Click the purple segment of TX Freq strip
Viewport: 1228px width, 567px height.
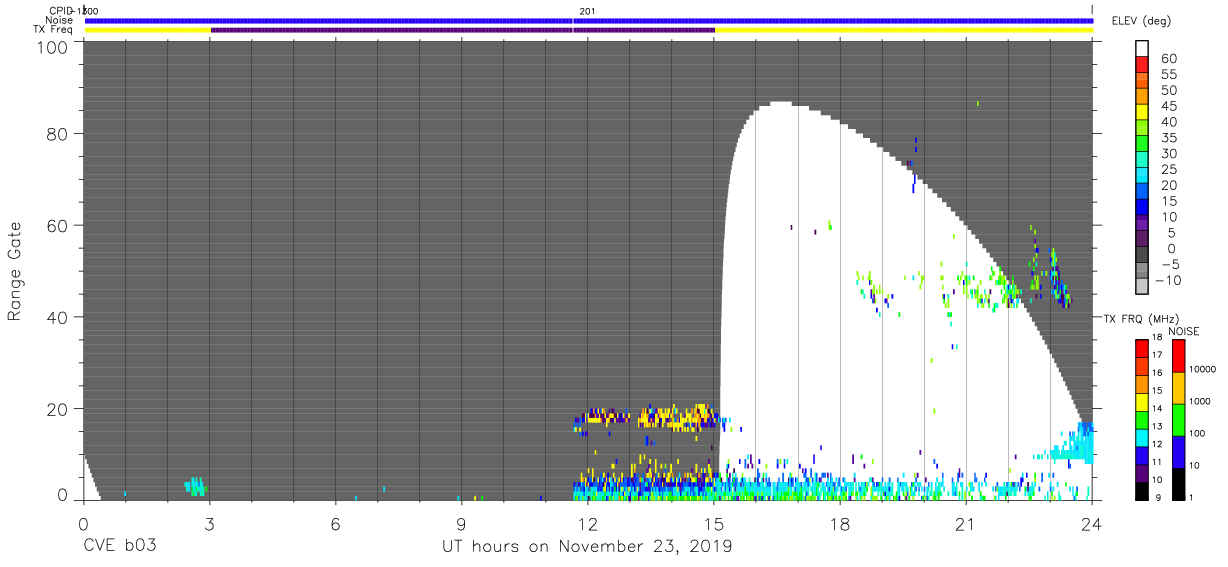pyautogui.click(x=463, y=30)
